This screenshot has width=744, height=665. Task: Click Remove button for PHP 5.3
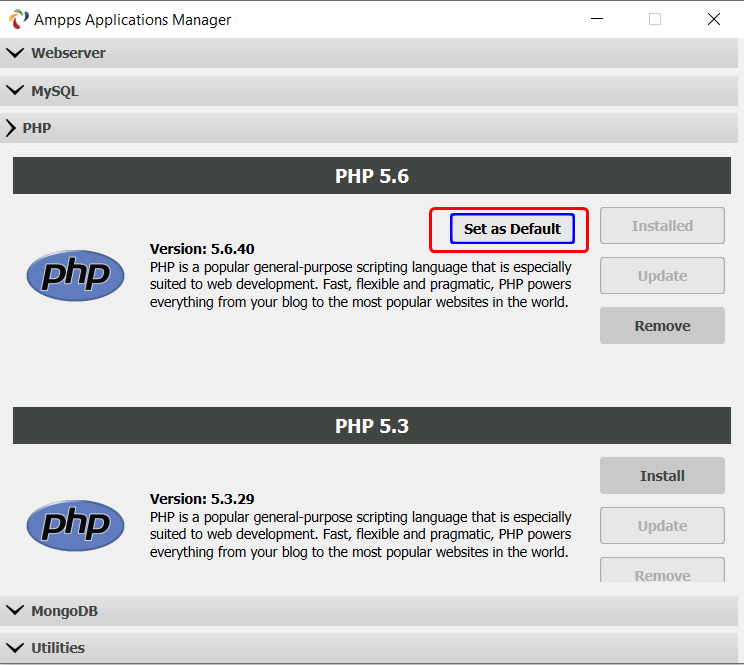coord(662,570)
